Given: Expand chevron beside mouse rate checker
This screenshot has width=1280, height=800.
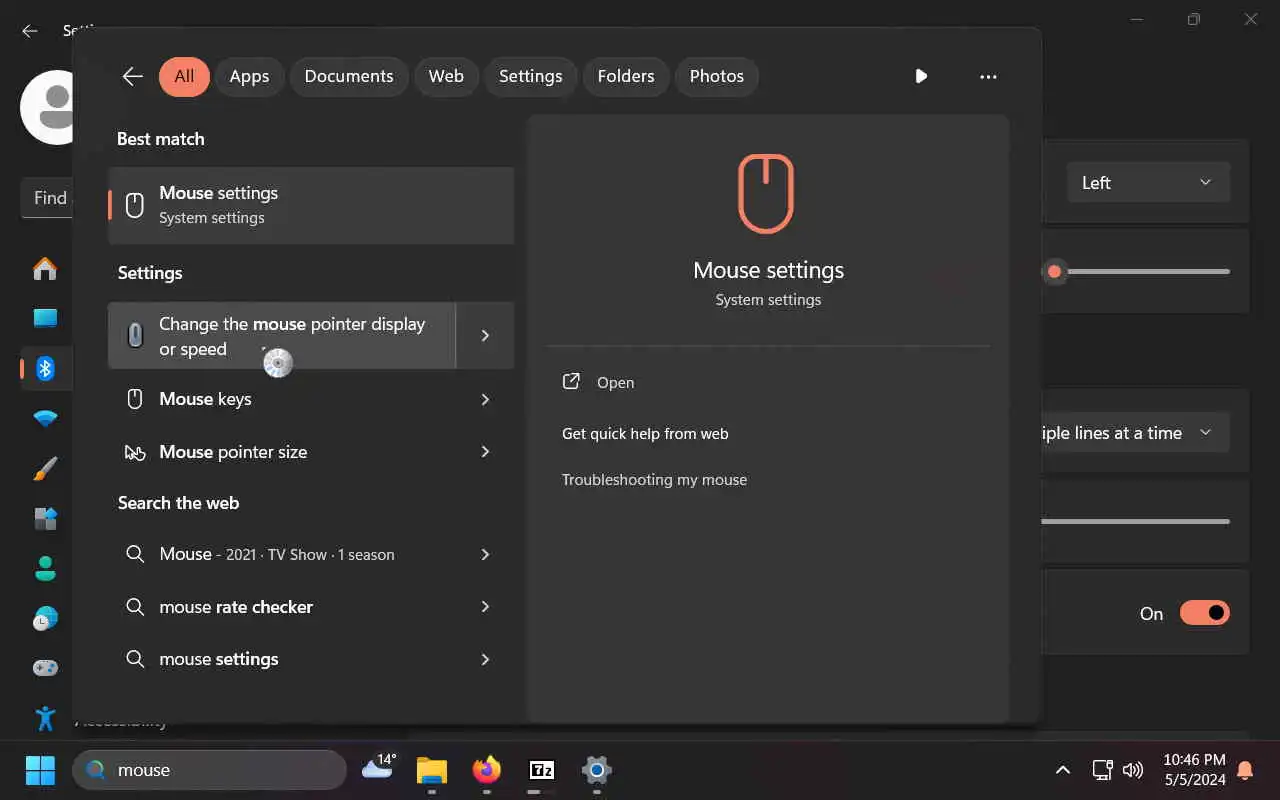Looking at the screenshot, I should pyautogui.click(x=485, y=607).
